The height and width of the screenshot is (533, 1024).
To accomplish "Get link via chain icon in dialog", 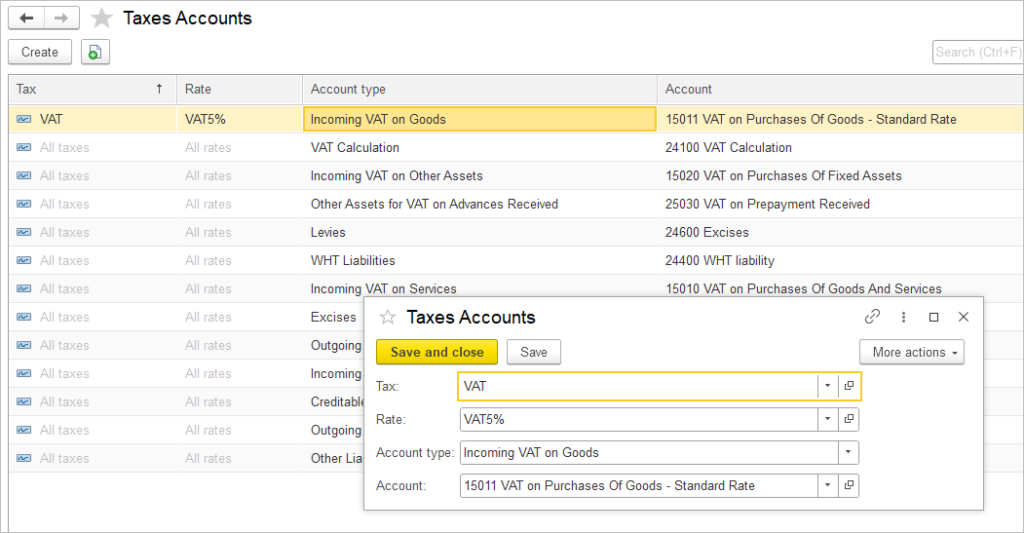I will pos(872,317).
